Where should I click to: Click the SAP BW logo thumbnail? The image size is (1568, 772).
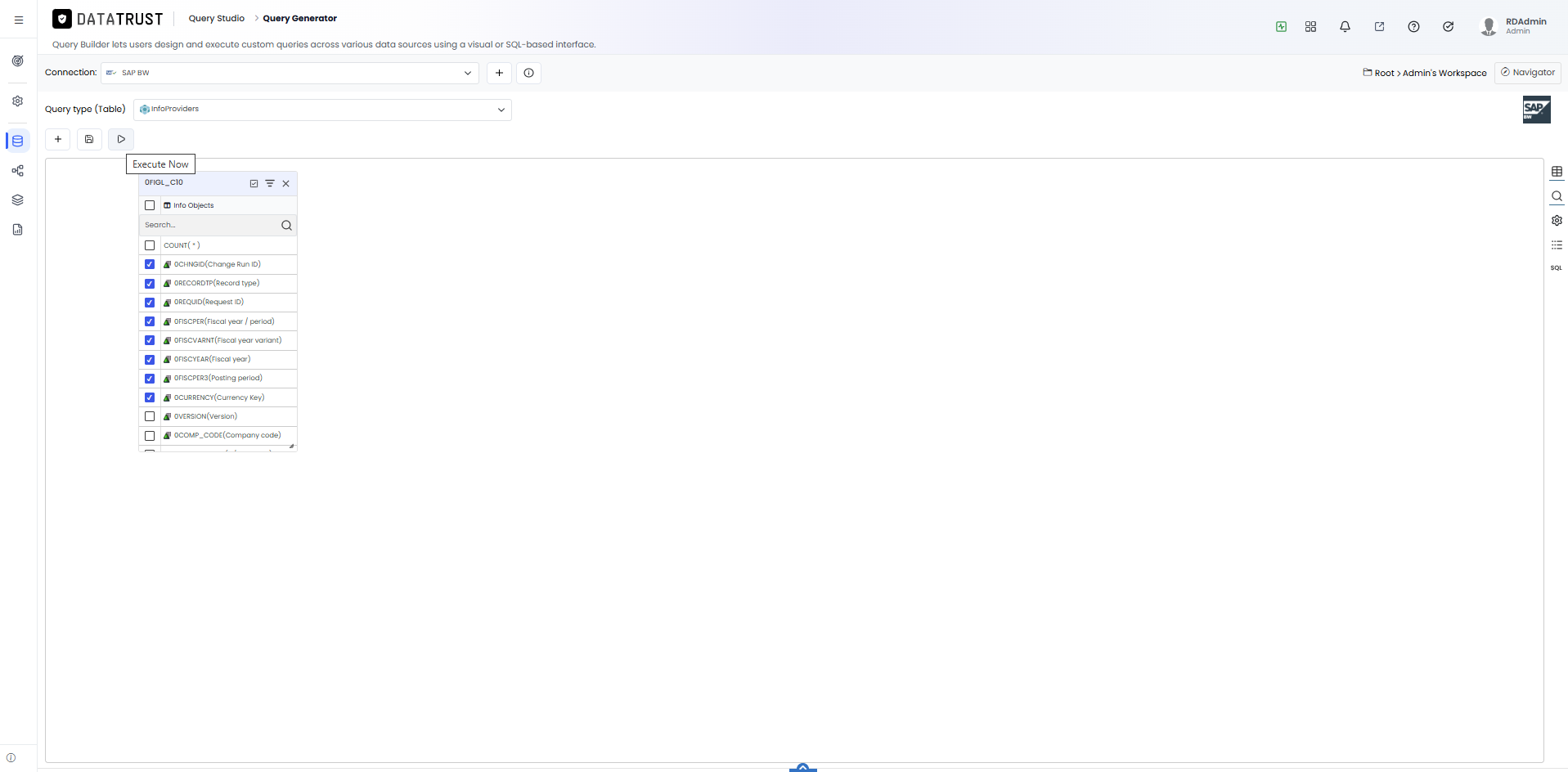pos(1536,110)
